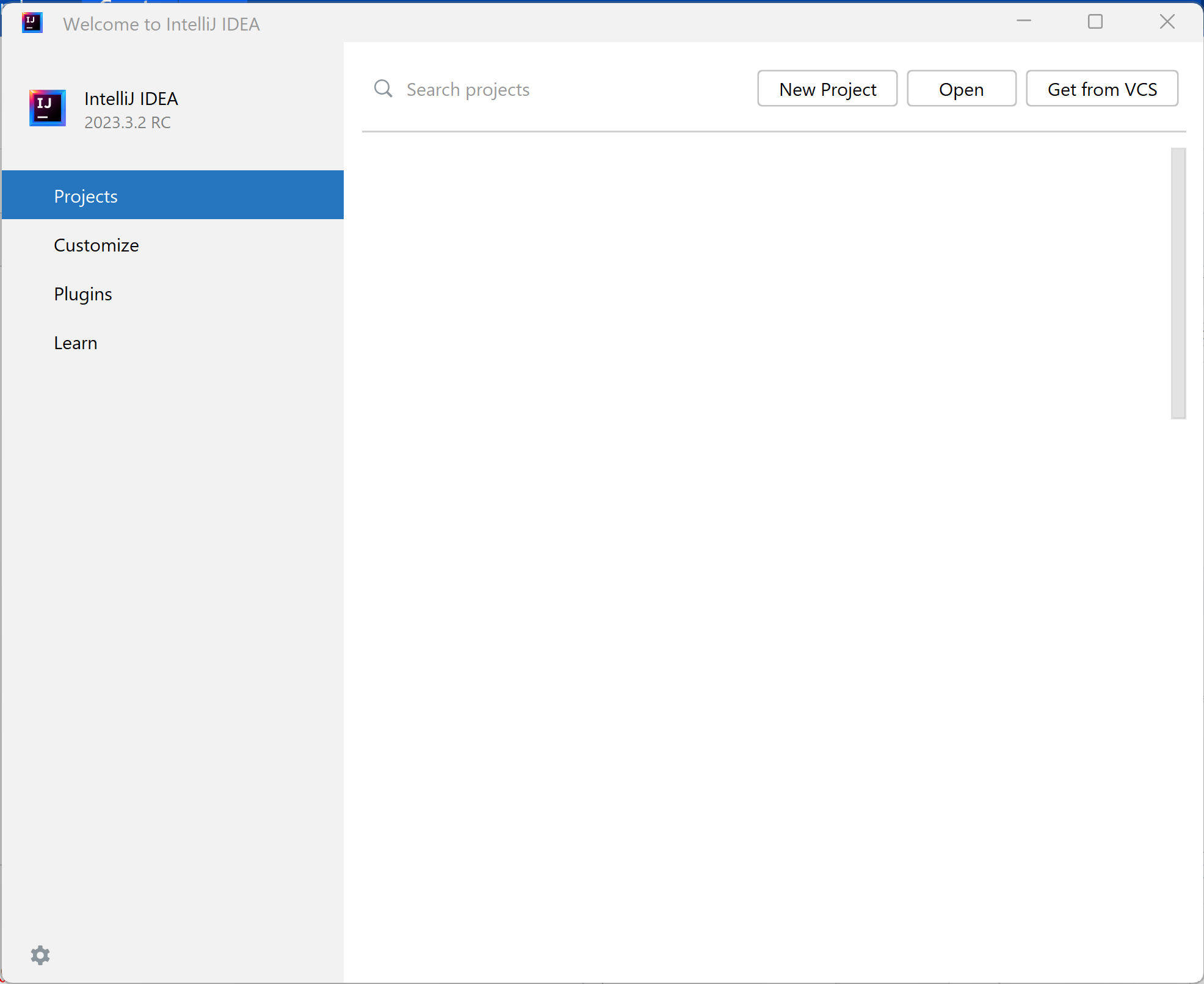The image size is (1204, 984).
Task: Click the small IJ title bar icon
Action: click(x=32, y=23)
